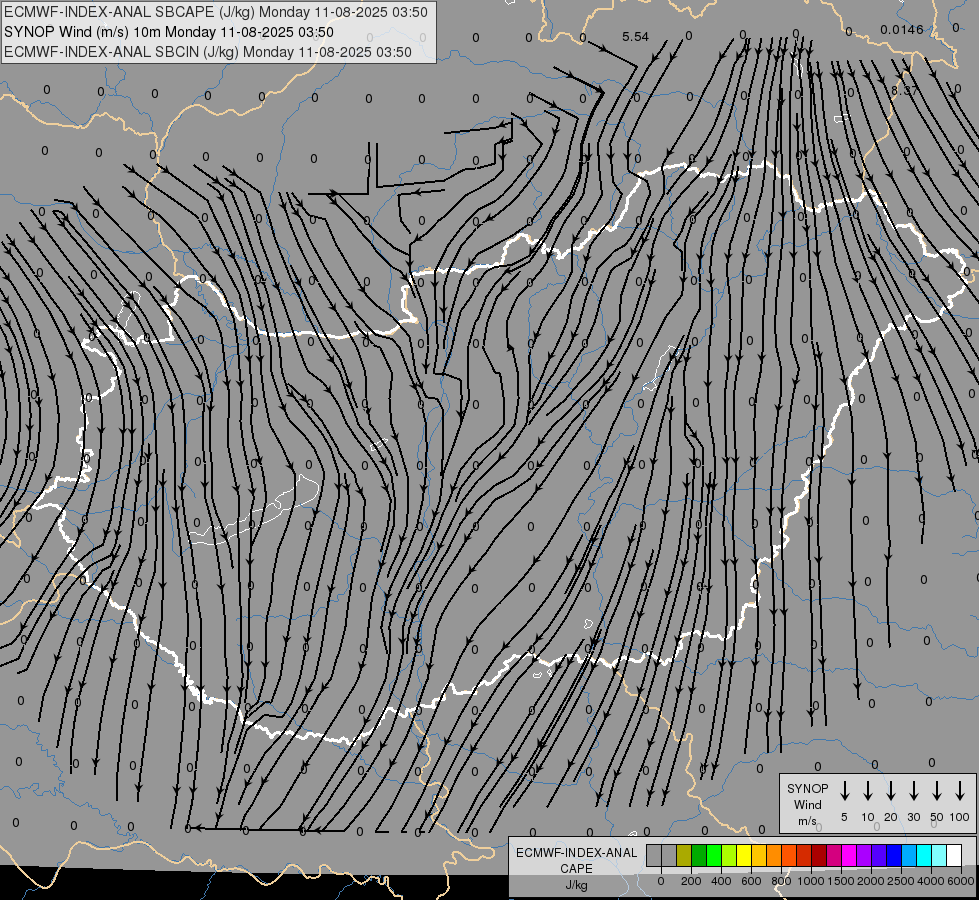Pick the olive CAPE legend swatch
This screenshot has height=900, width=979.
coord(684,855)
